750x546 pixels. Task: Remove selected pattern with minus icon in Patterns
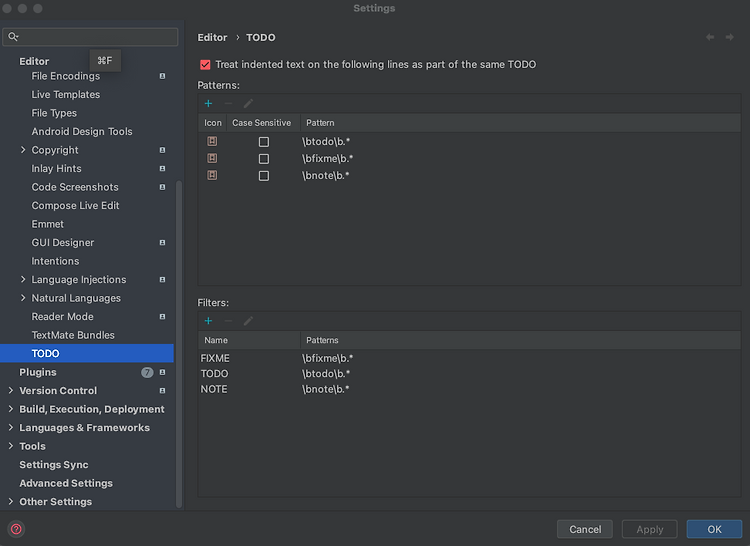click(x=228, y=103)
